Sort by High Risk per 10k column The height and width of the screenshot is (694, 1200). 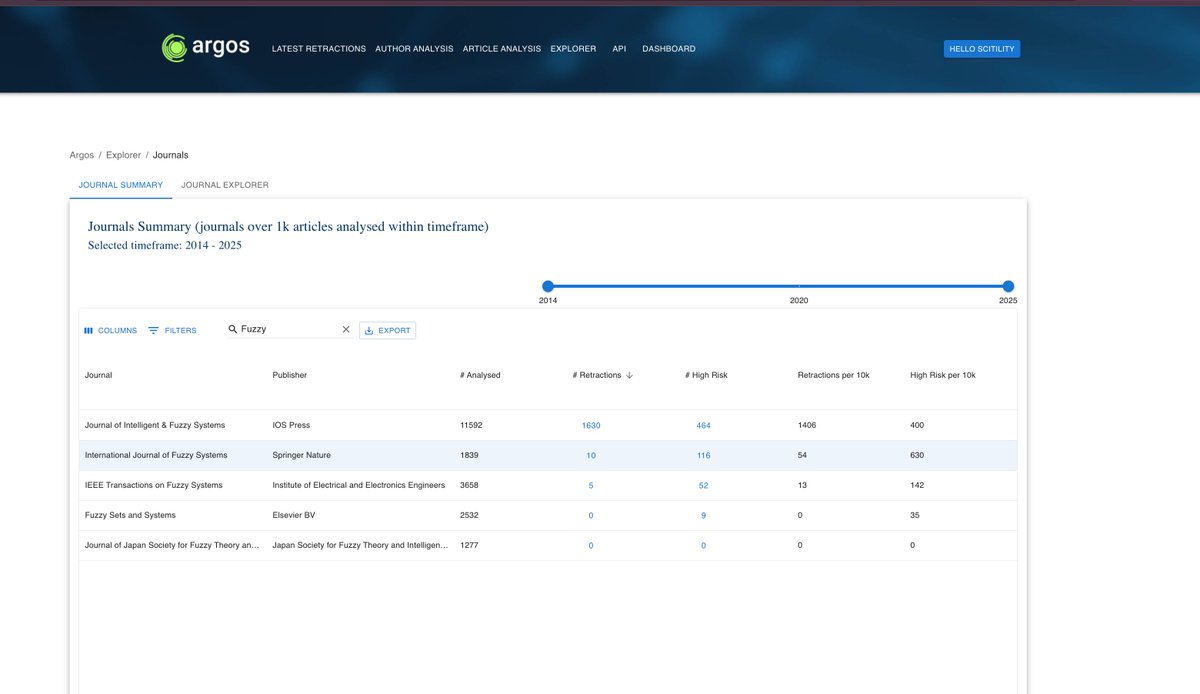pyautogui.click(x=942, y=375)
